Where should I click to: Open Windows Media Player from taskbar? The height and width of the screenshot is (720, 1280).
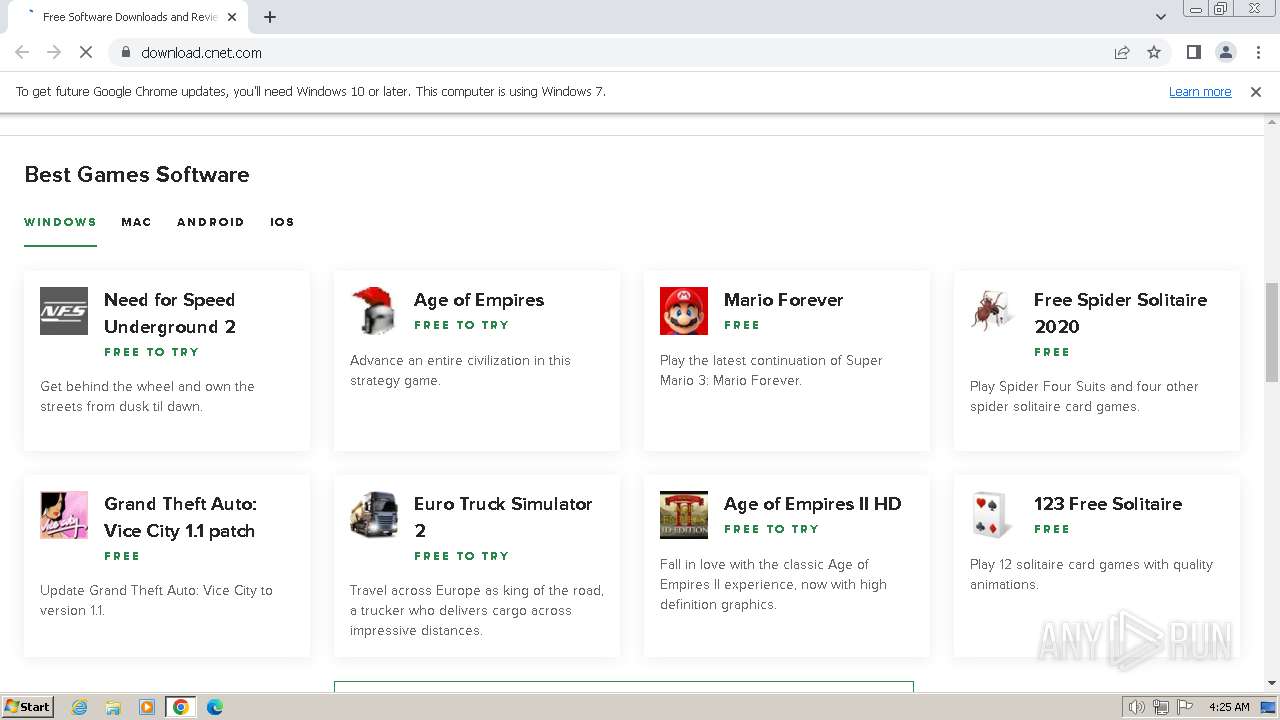pyautogui.click(x=147, y=707)
